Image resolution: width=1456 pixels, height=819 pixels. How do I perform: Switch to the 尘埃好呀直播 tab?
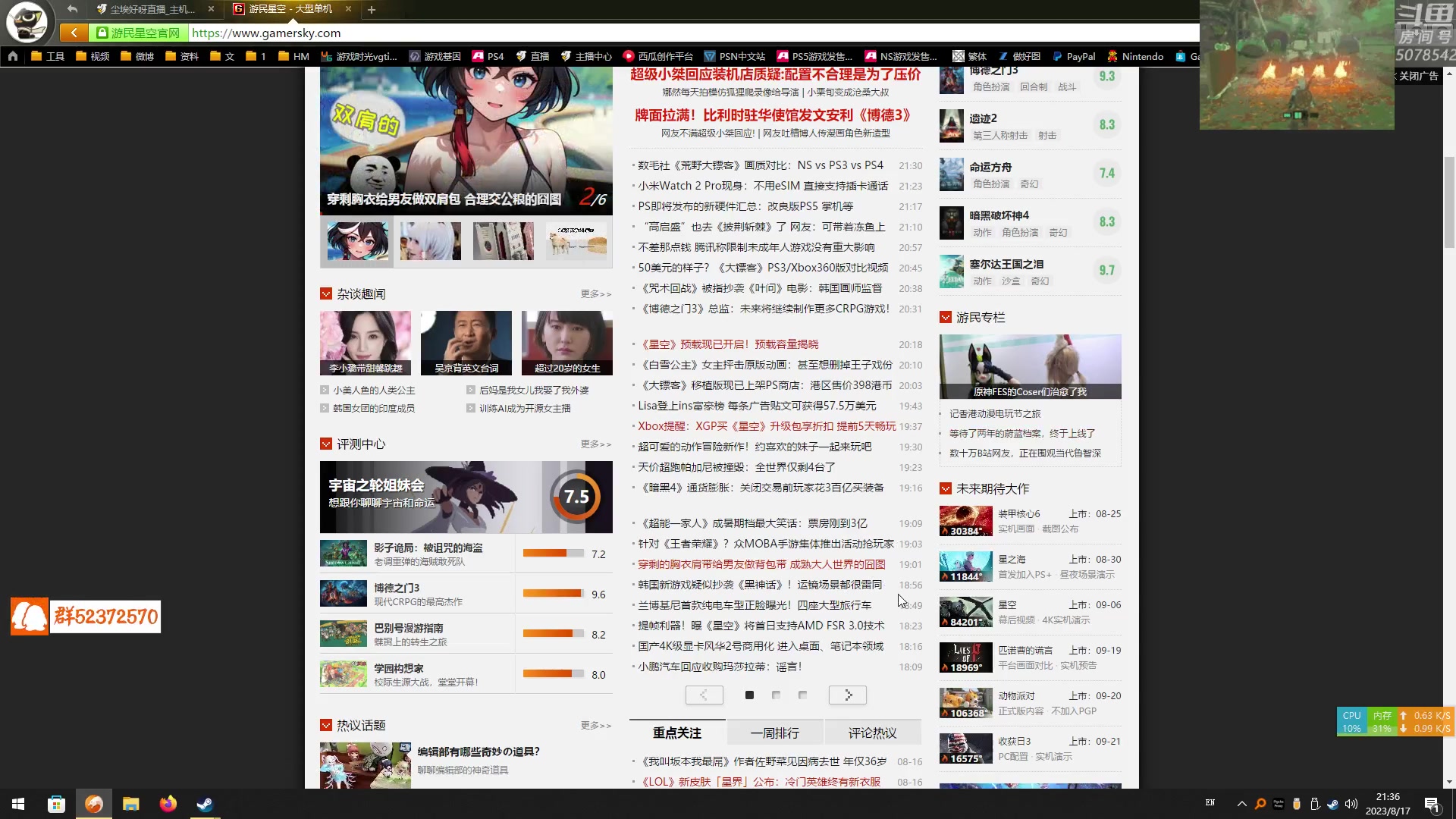coord(152,9)
